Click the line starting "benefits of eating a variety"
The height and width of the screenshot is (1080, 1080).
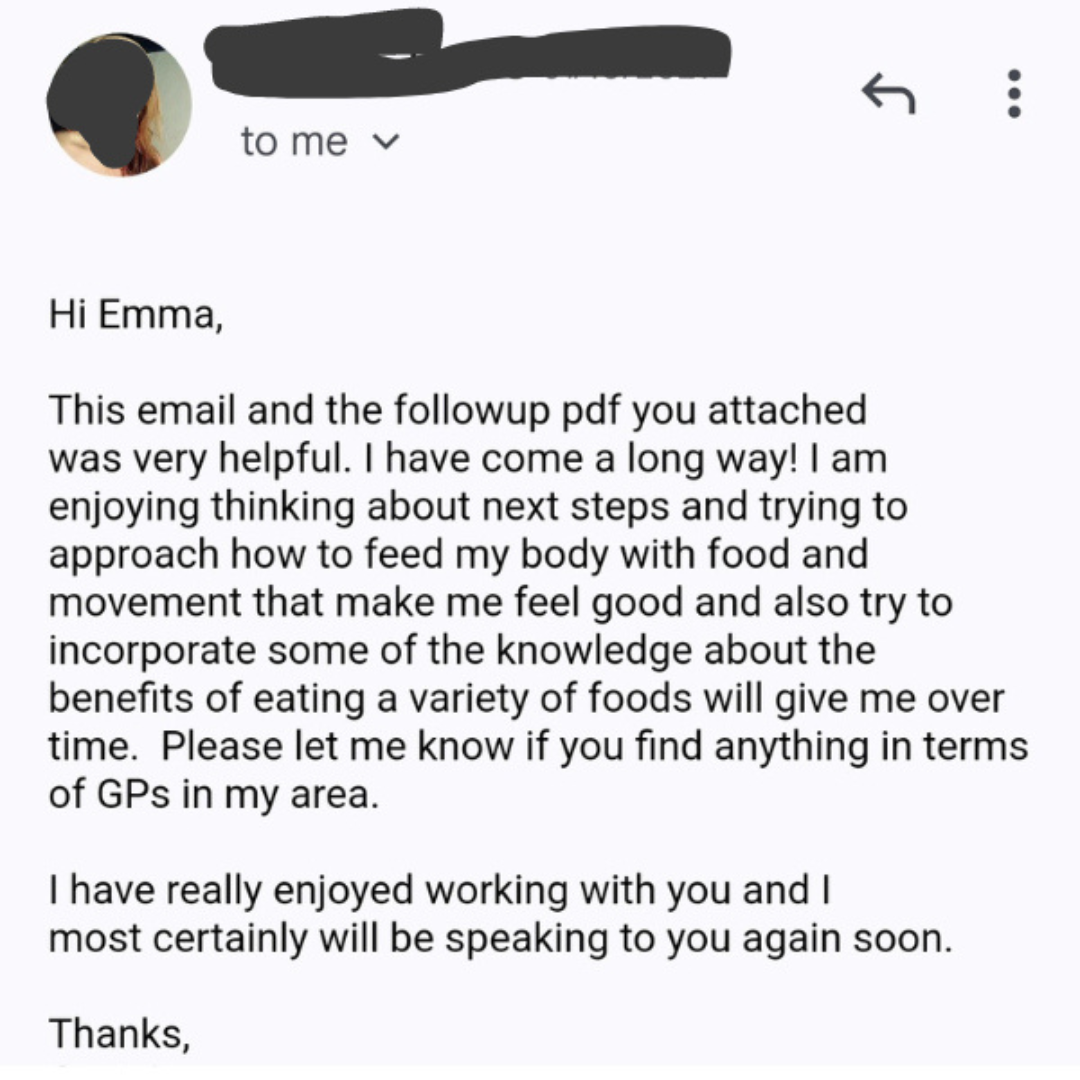525,699
